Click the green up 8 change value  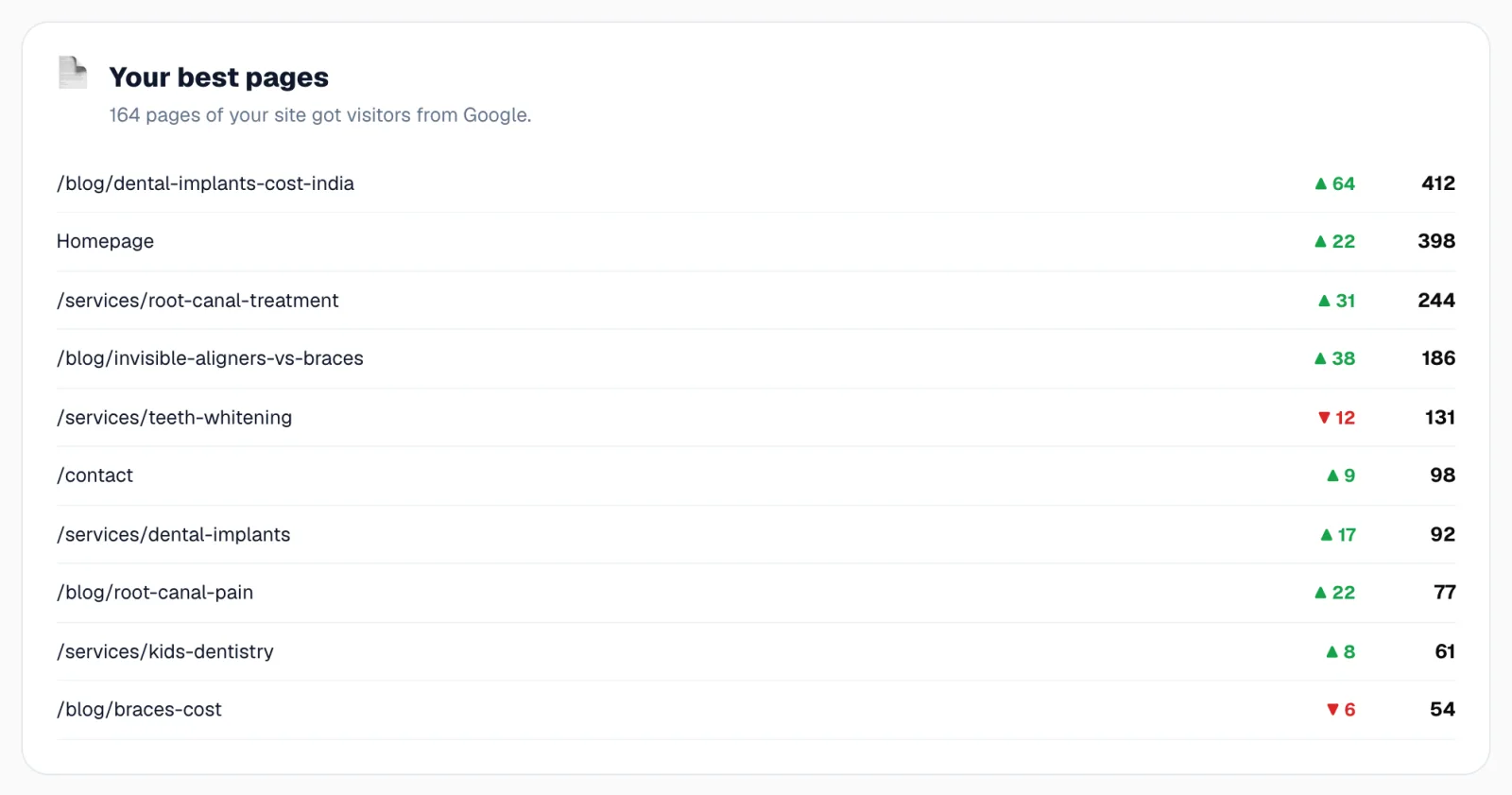coord(1341,652)
